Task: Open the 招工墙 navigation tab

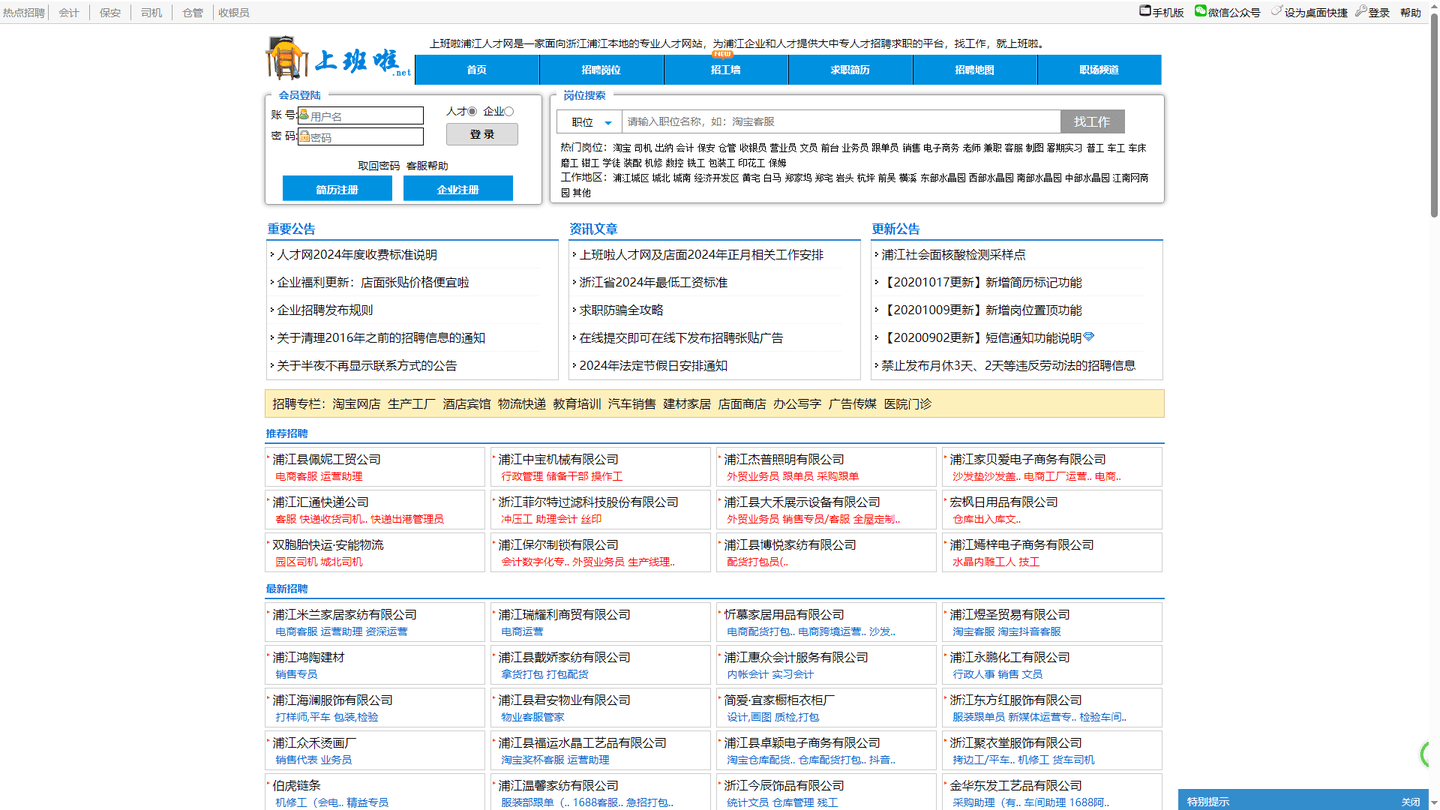Action: point(726,70)
